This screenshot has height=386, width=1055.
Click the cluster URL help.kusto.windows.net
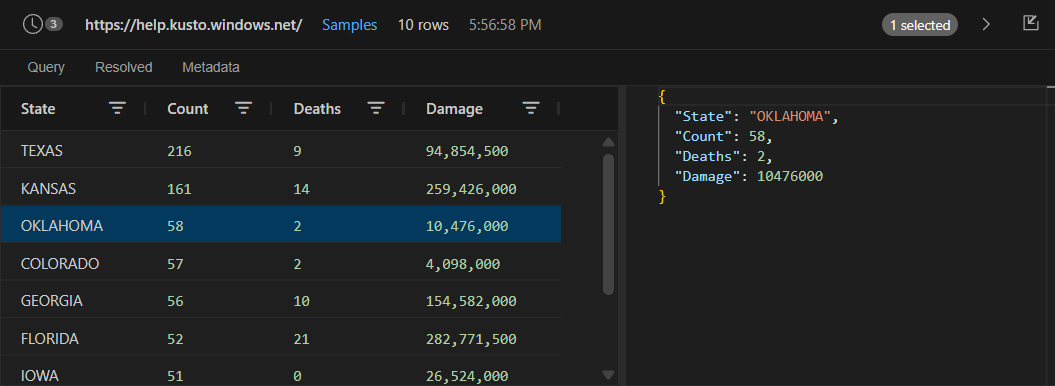[194, 25]
